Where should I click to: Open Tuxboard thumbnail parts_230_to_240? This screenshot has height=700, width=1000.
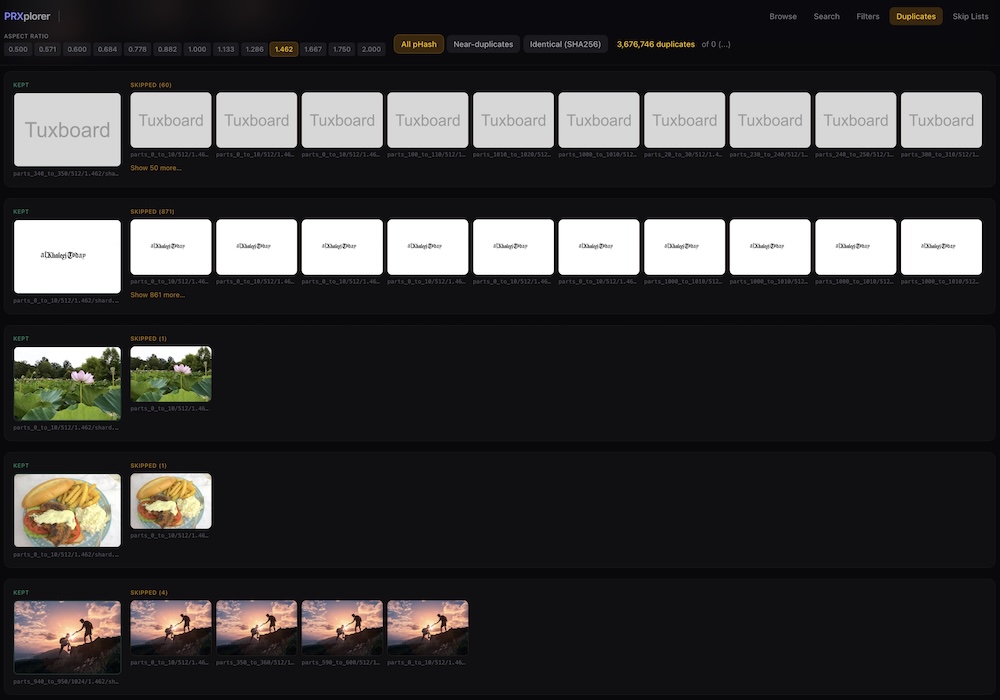pyautogui.click(x=770, y=120)
